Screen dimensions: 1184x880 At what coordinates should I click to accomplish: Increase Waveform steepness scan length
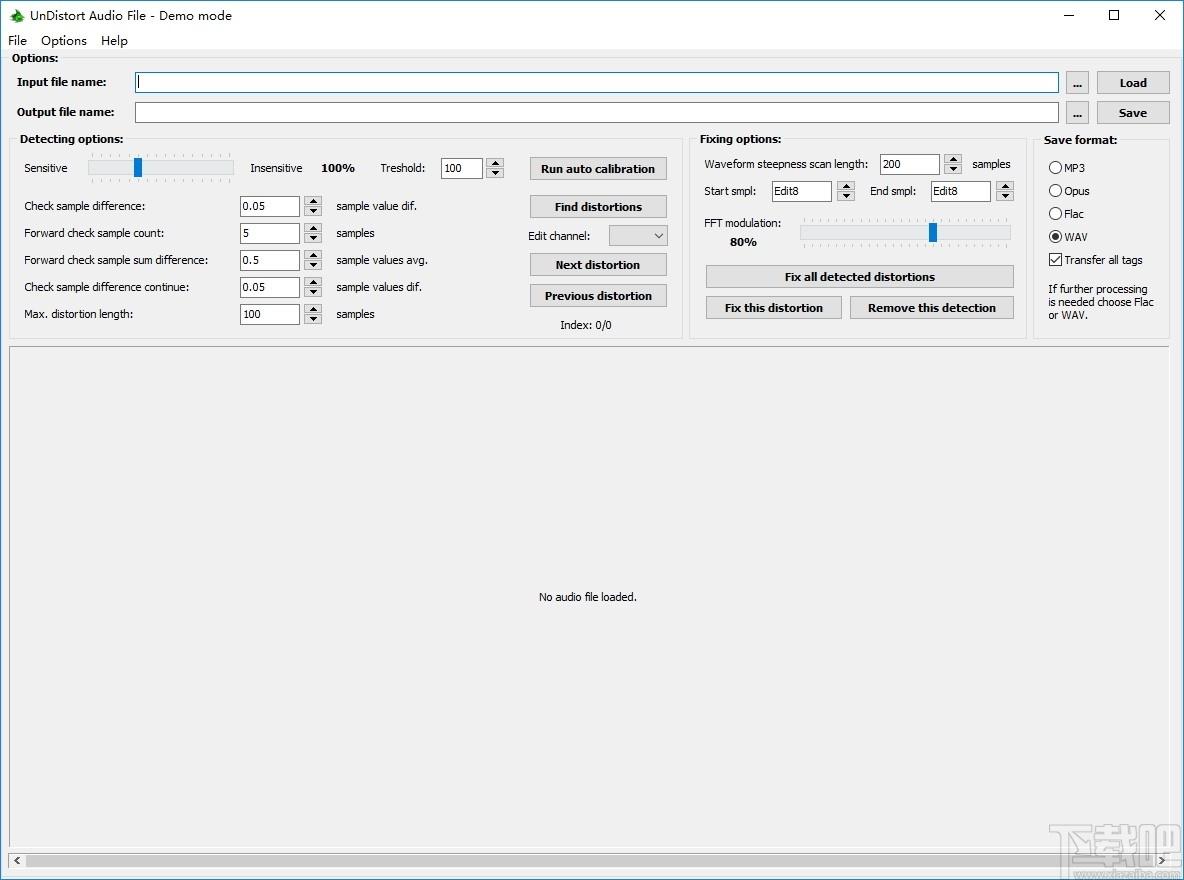pyautogui.click(x=954, y=159)
